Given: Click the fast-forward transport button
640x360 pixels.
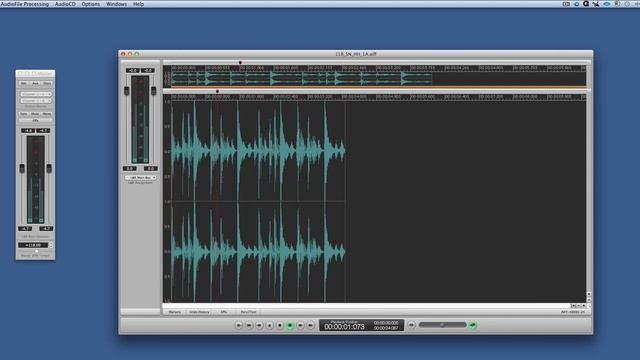Looking at the screenshot, I should point(300,325).
